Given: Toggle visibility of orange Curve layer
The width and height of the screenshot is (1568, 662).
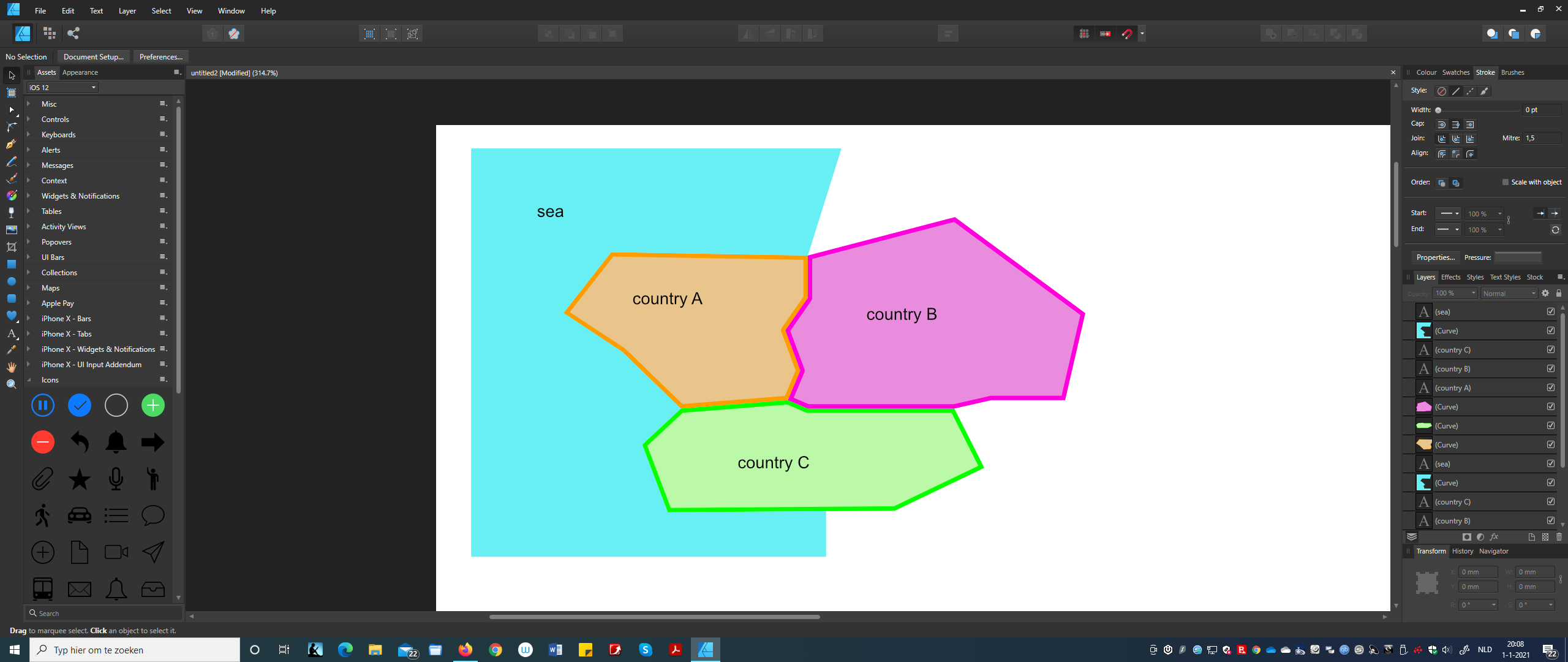Looking at the screenshot, I should pyautogui.click(x=1551, y=444).
